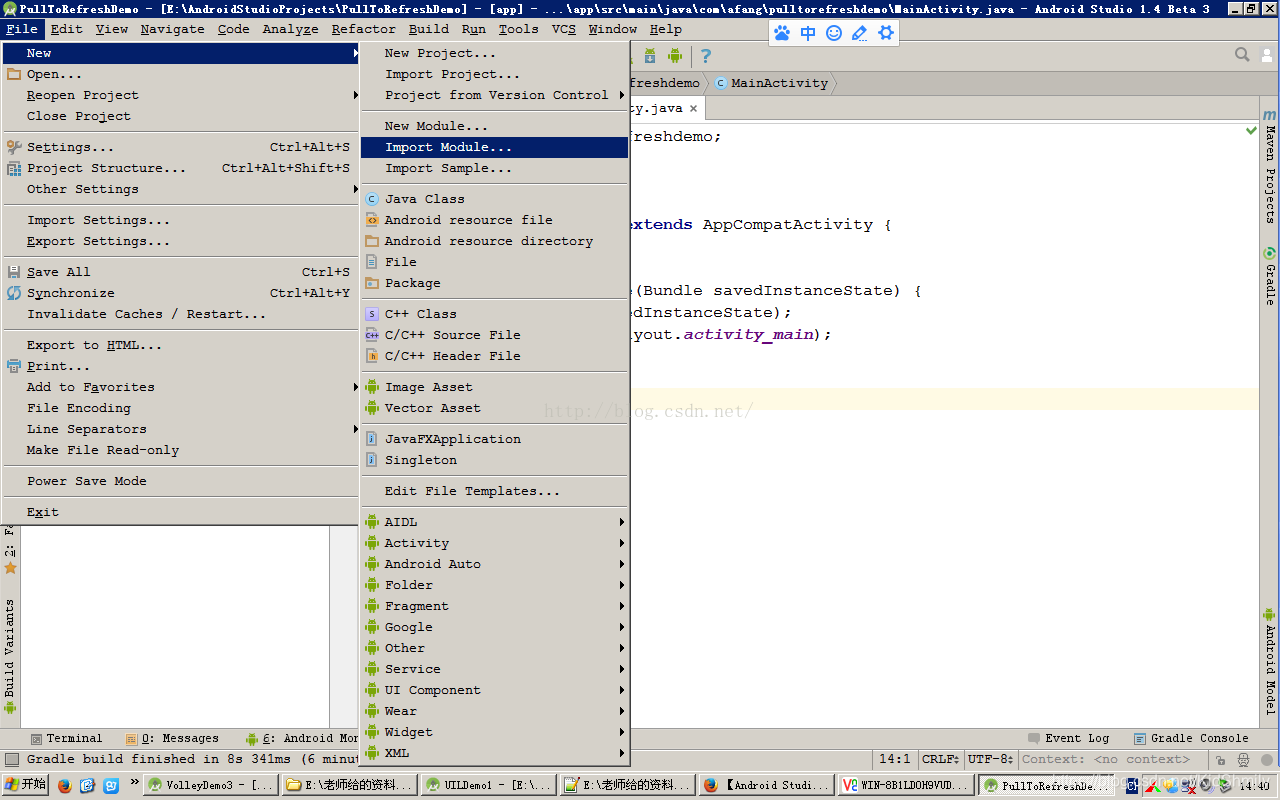Click CRLF line separator in status bar

[940, 759]
